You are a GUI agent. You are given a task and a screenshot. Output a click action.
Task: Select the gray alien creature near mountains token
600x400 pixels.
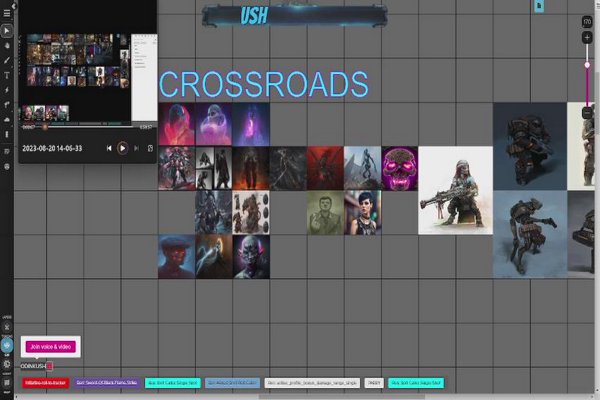click(x=362, y=168)
